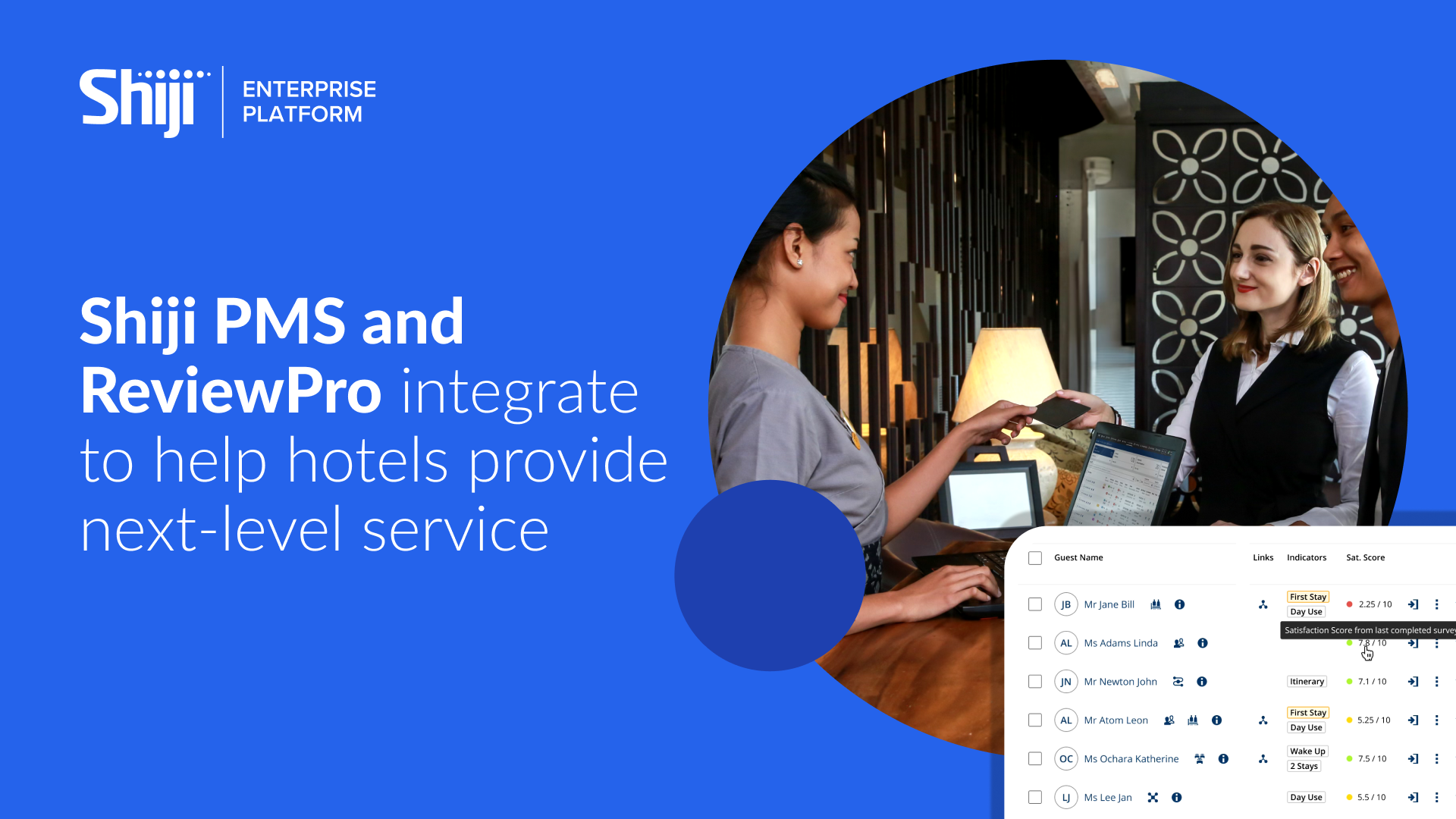Open the links icon on Ms Ochara Katherine's row
This screenshot has height=819, width=1456.
[1263, 759]
